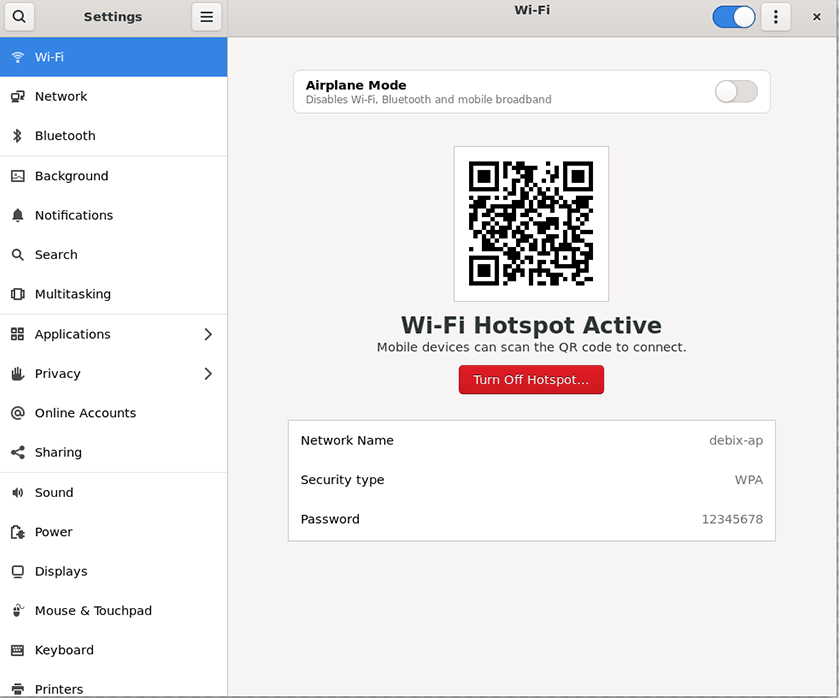
Task: Go to Bluetooth settings
Action: (113, 136)
